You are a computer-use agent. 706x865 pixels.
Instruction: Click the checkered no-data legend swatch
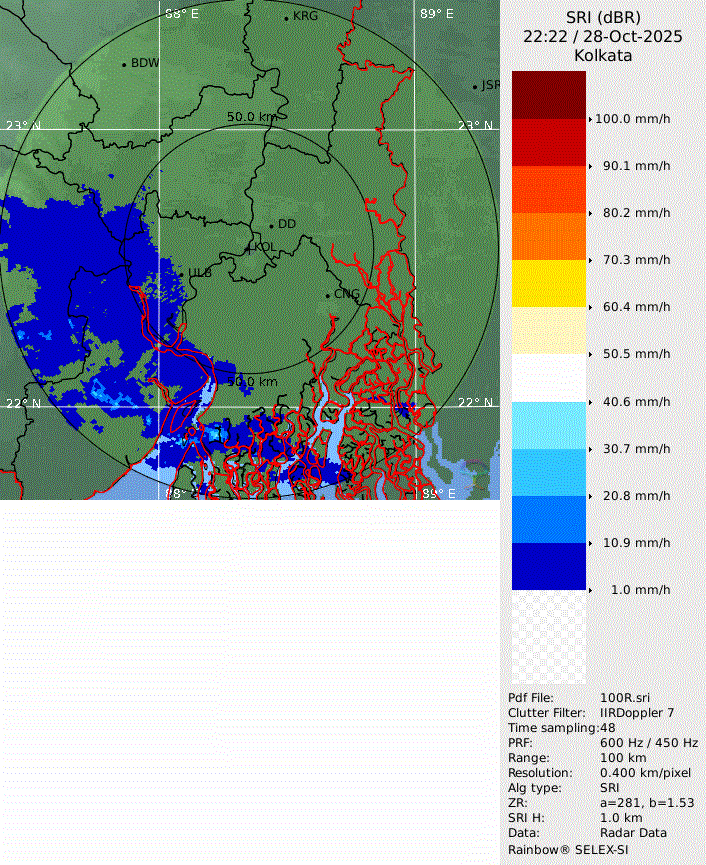tap(549, 636)
